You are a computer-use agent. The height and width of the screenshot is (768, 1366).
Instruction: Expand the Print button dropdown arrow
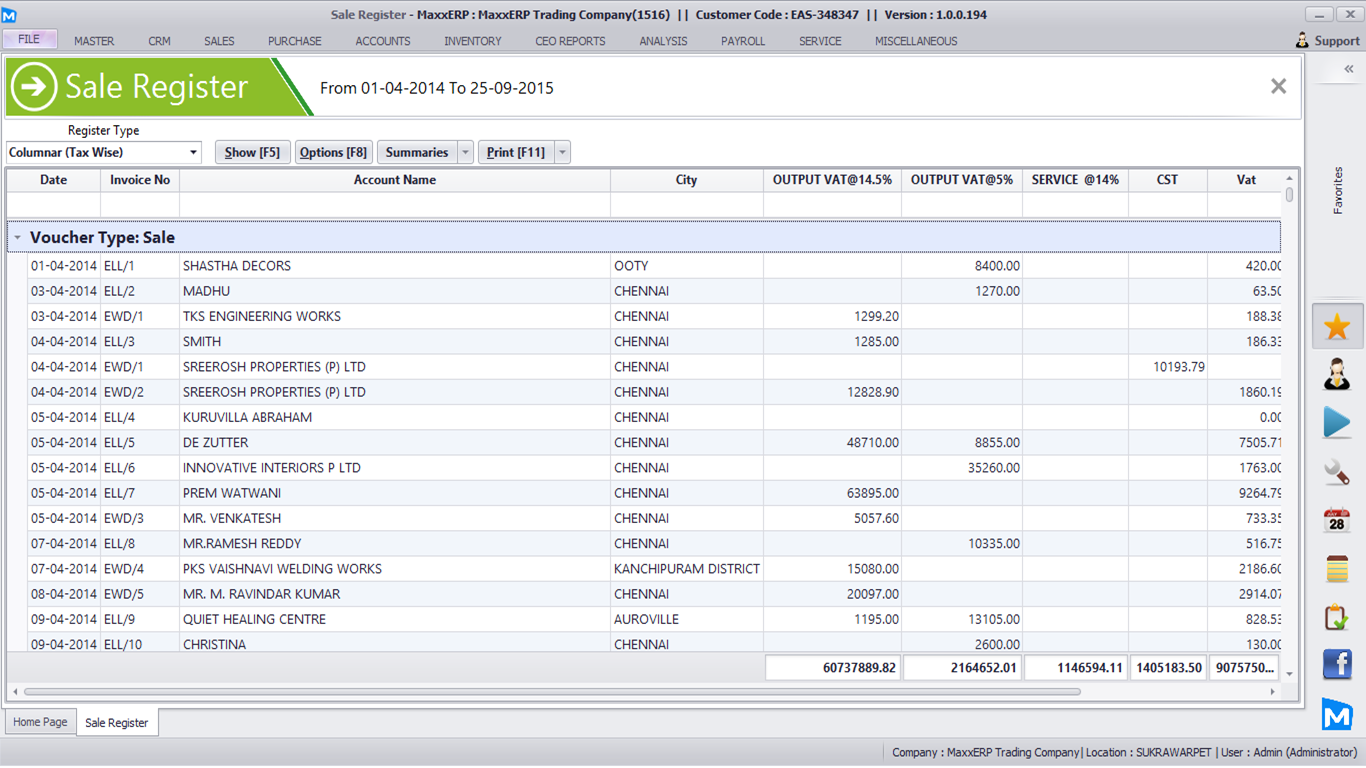click(563, 153)
